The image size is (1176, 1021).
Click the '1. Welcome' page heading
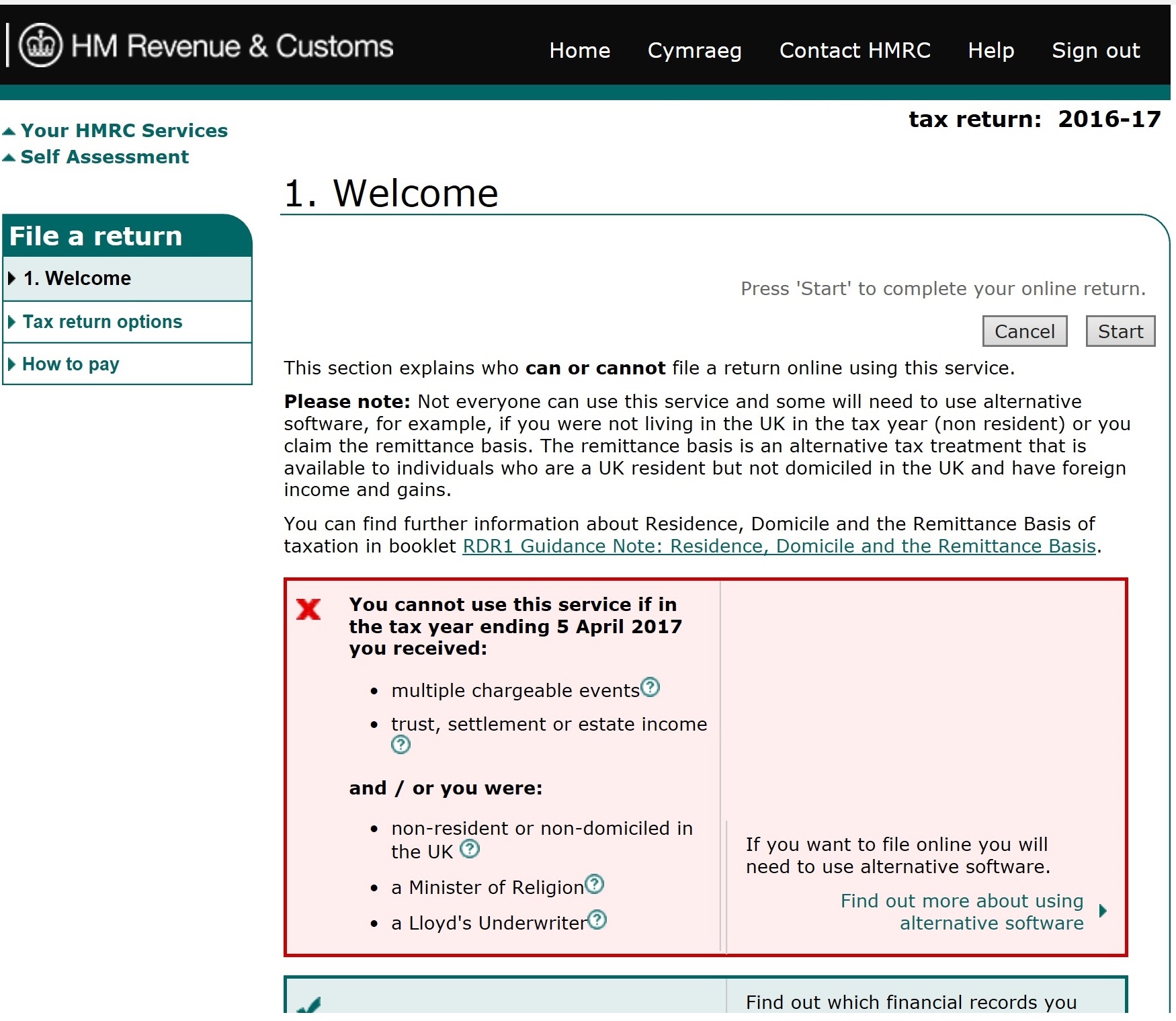(x=390, y=194)
